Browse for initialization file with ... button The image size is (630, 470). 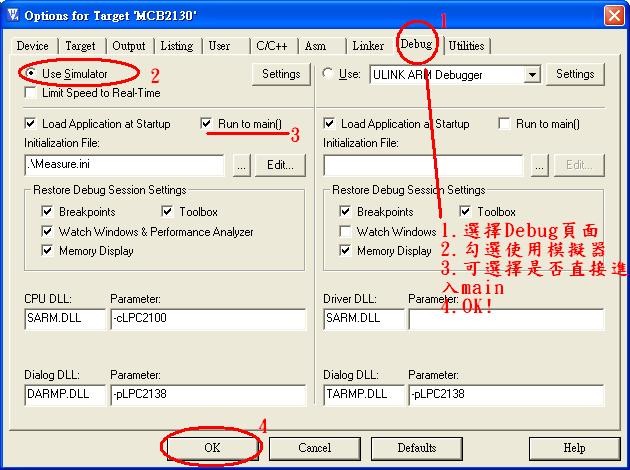(241, 165)
